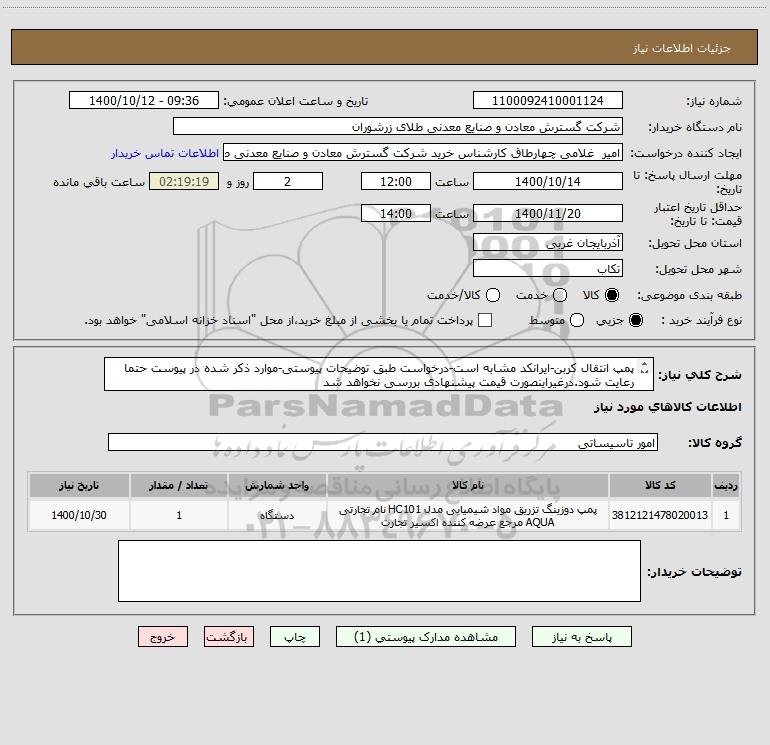This screenshot has width=770, height=745.
Task: Click the announcement date field 1400/10/12 - 09:36
Action: click(144, 100)
